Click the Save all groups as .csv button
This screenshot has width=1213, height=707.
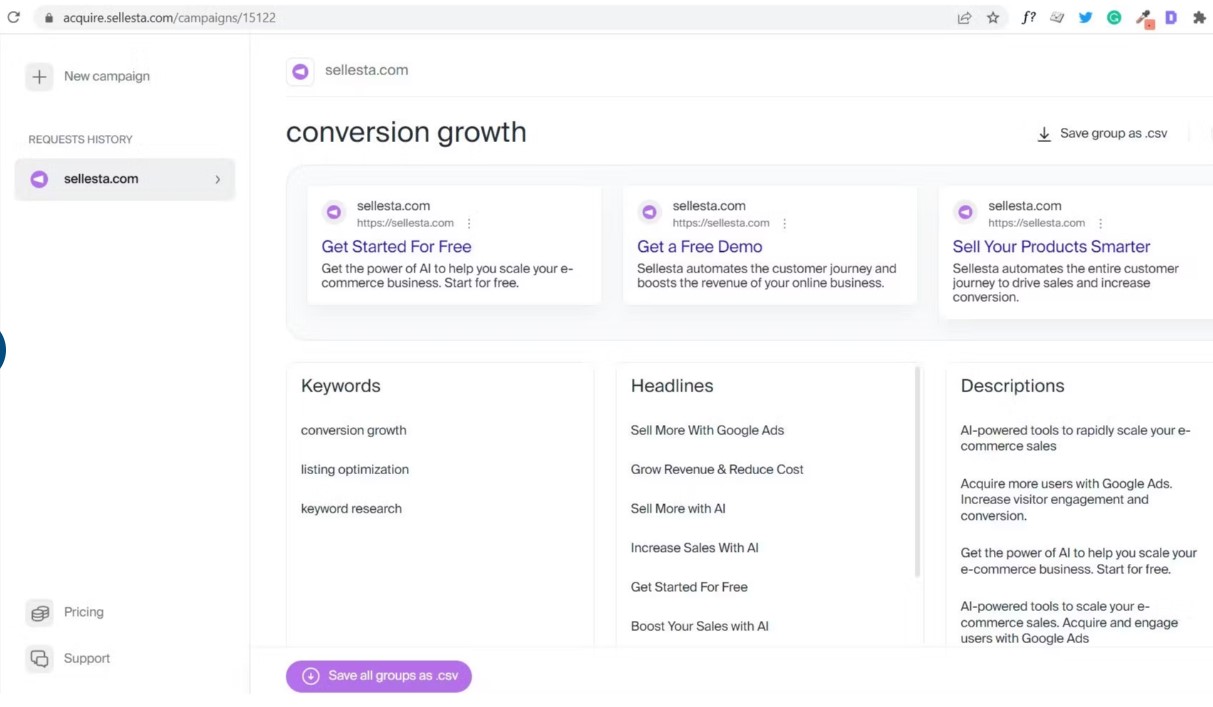click(379, 676)
